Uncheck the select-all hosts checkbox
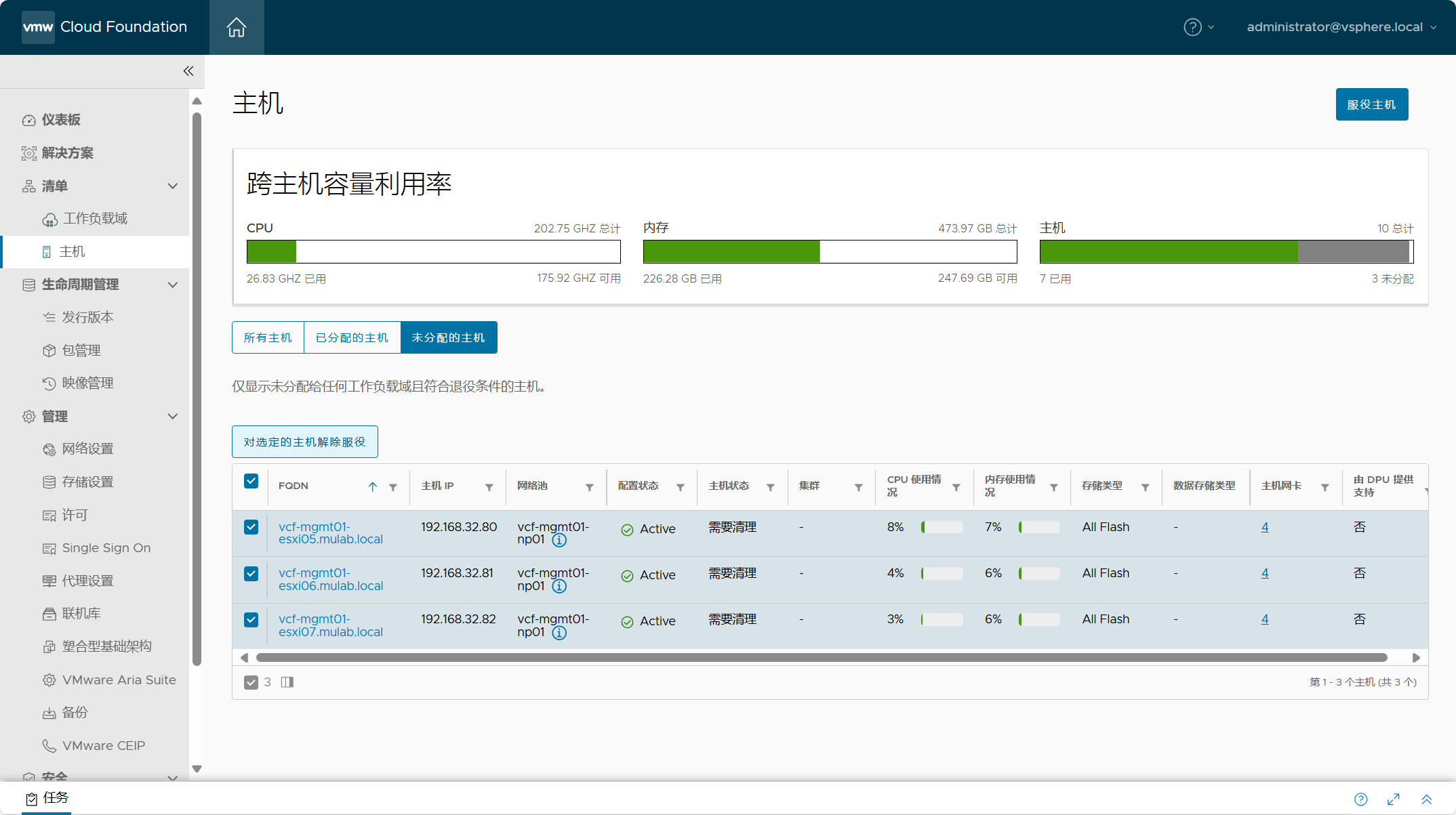 [x=251, y=481]
